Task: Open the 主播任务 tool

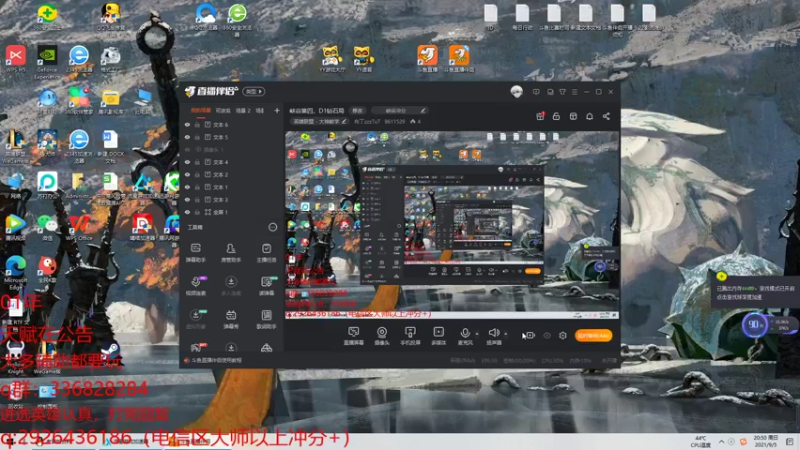Action: coord(266,253)
